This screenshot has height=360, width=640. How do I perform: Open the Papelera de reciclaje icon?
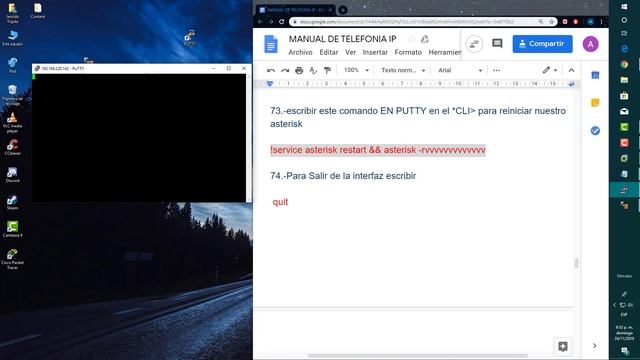point(12,95)
